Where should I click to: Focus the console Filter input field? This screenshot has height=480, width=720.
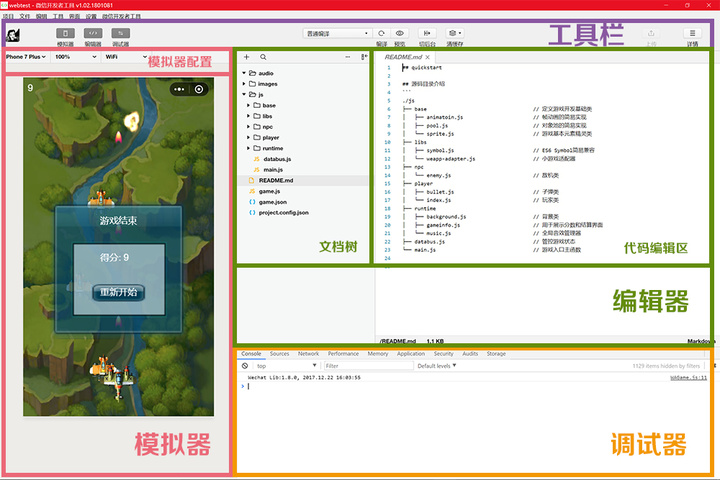pos(368,366)
